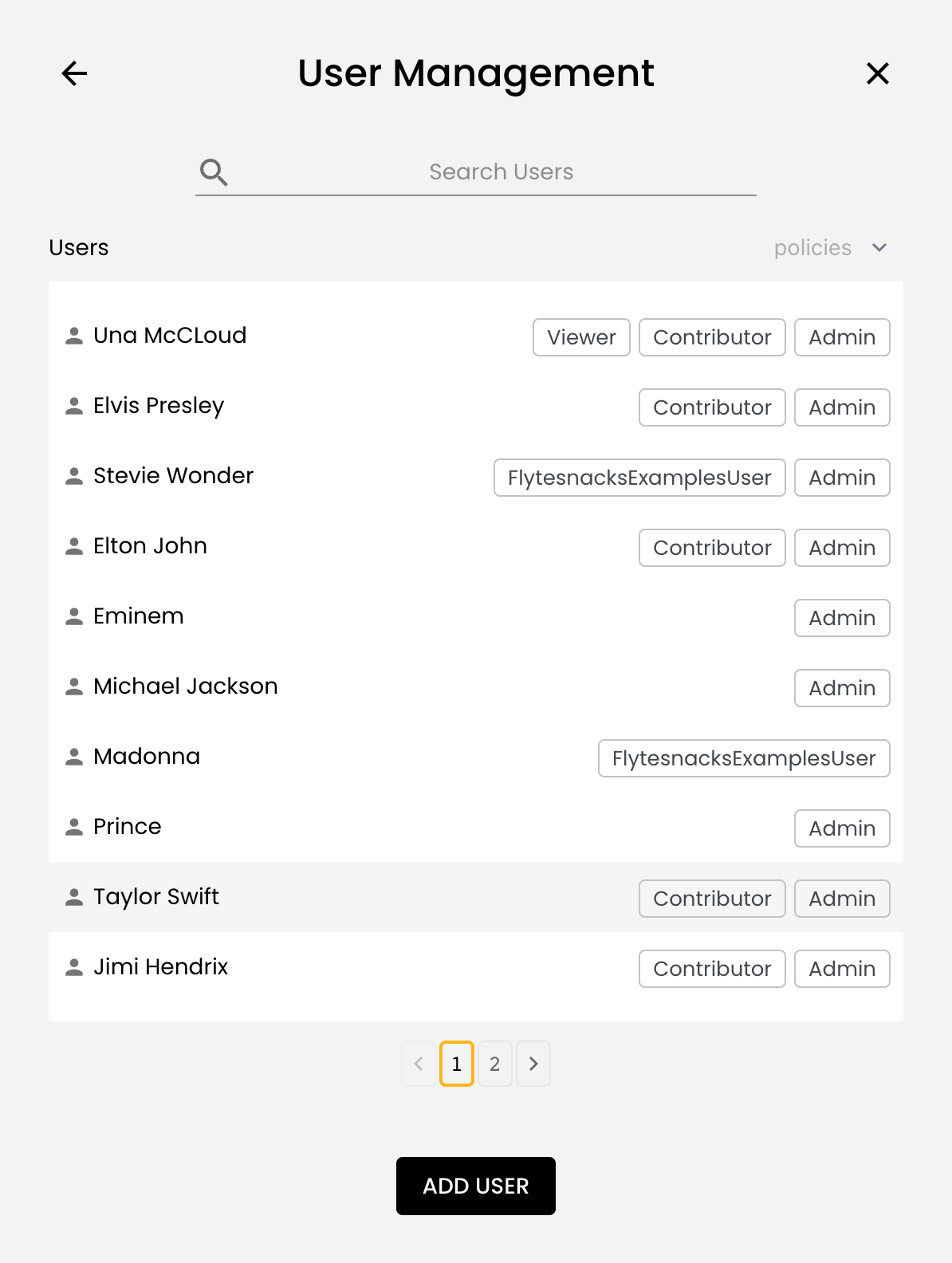Click the user icon beside Madonna
952x1263 pixels.
tap(74, 757)
